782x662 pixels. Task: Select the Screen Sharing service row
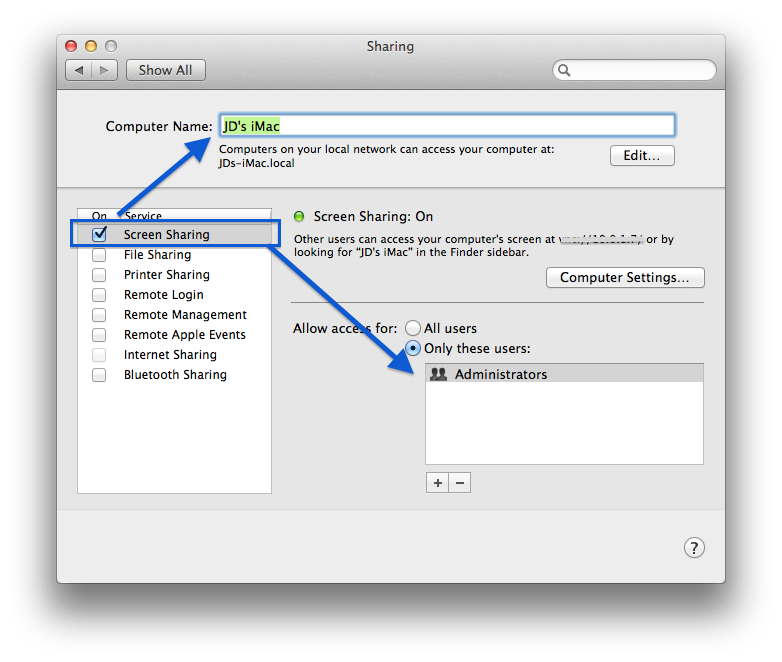click(175, 234)
